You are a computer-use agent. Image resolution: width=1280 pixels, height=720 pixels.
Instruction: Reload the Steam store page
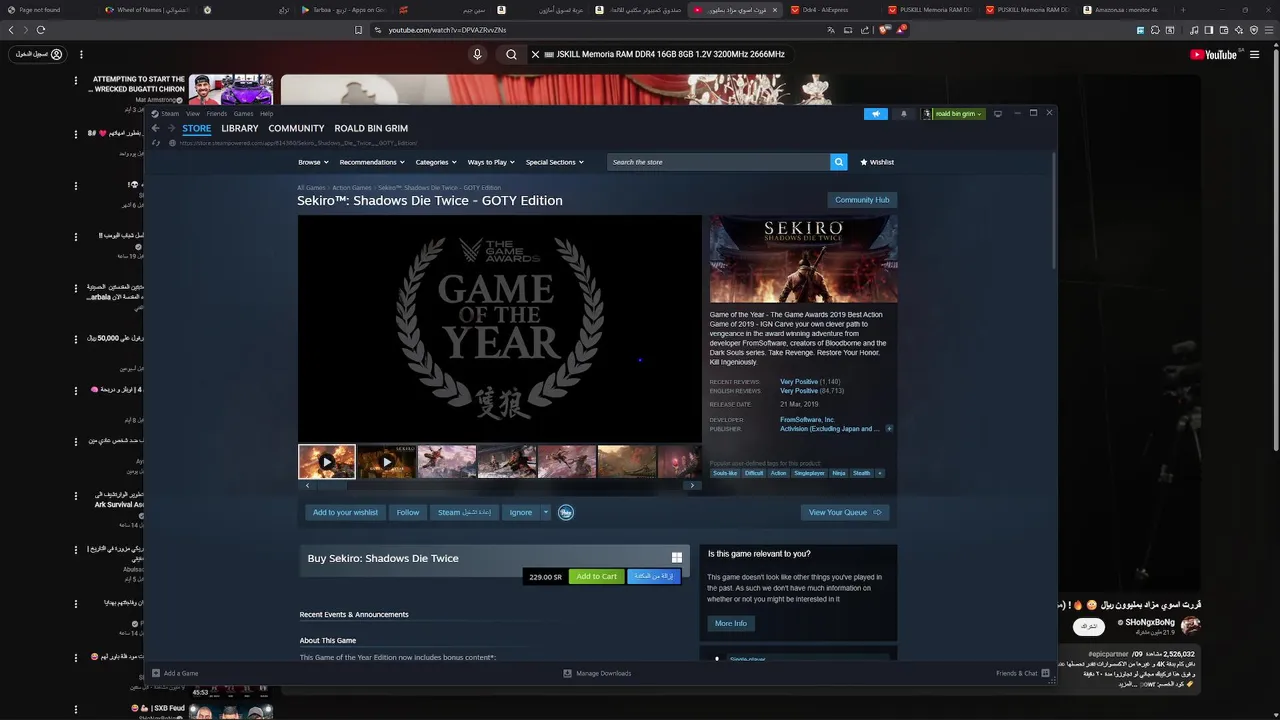(156, 143)
